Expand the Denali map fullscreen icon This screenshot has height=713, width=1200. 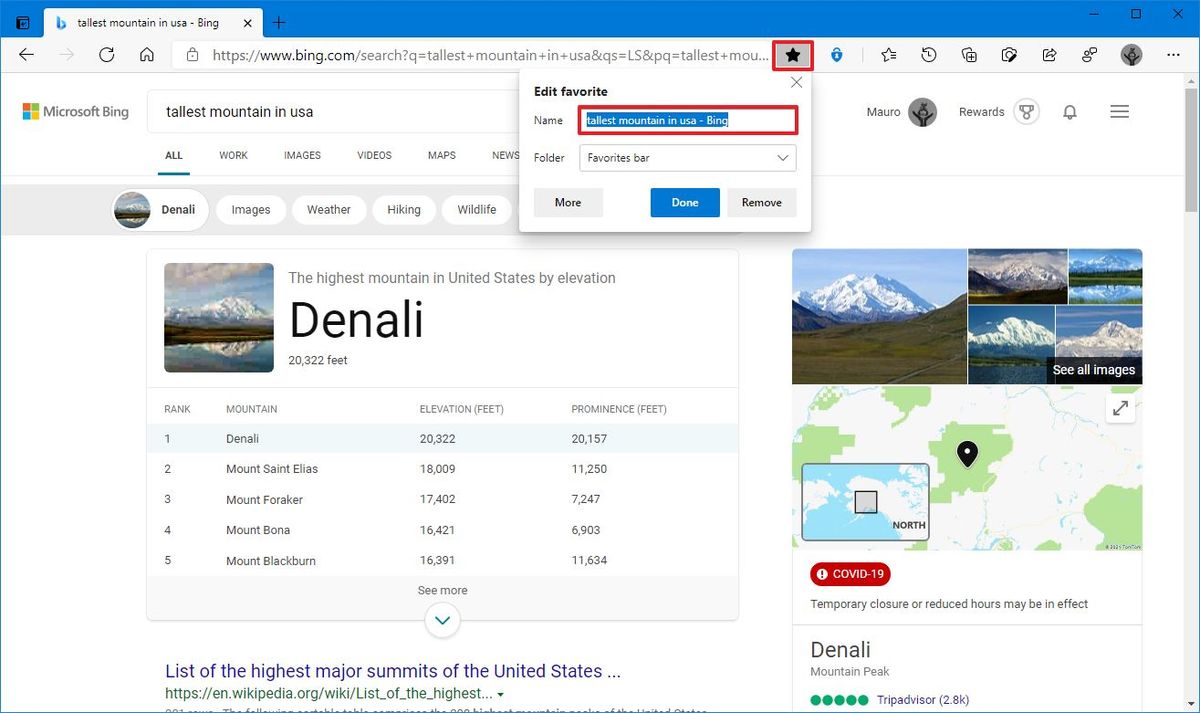[1120, 408]
